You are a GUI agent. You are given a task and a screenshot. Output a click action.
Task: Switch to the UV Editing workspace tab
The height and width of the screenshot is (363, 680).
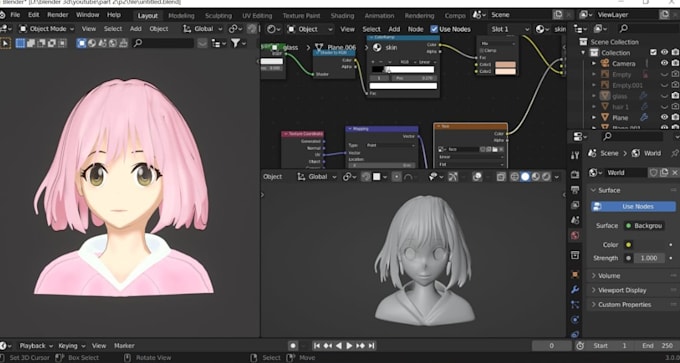point(257,16)
